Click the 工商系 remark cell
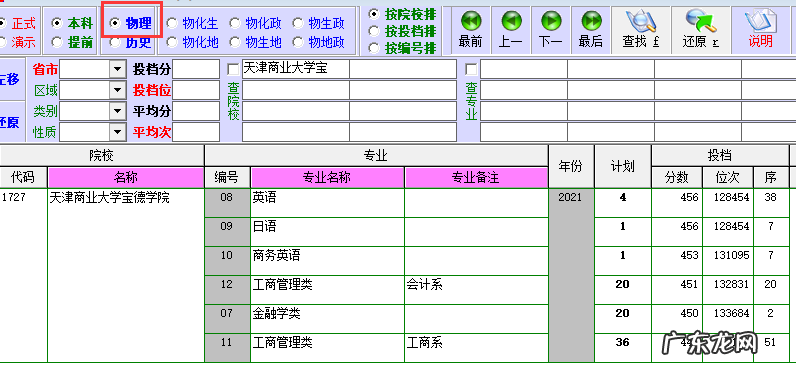Image resolution: width=796 pixels, height=372 pixels. [x=476, y=348]
